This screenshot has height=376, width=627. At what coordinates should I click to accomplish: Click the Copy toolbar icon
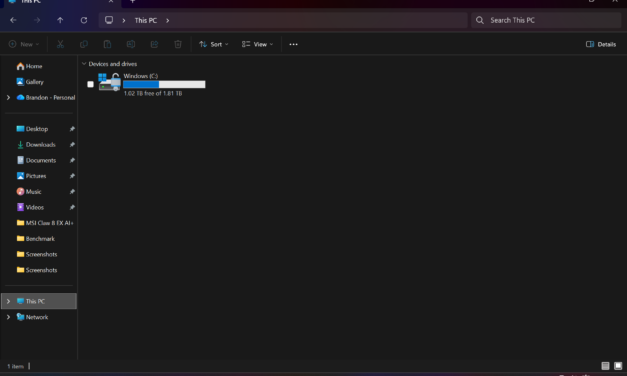click(x=84, y=44)
